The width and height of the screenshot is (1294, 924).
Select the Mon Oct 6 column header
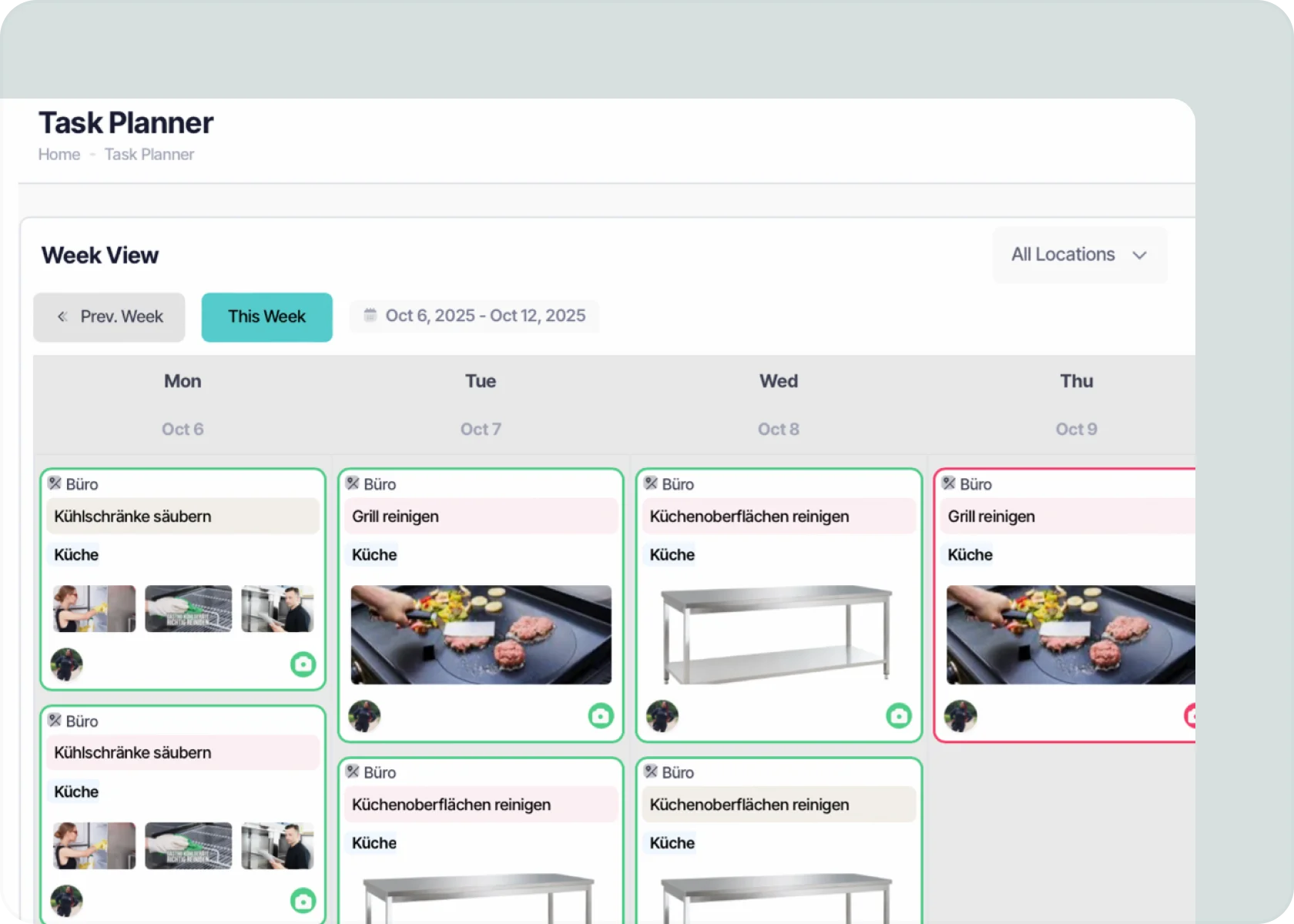(183, 405)
